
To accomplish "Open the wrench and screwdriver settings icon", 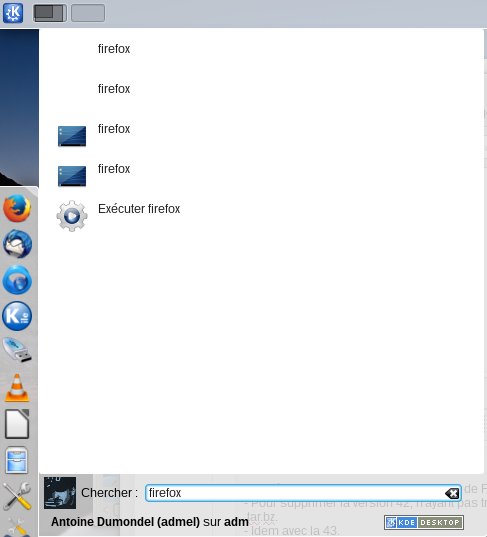I will pyautogui.click(x=17, y=496).
